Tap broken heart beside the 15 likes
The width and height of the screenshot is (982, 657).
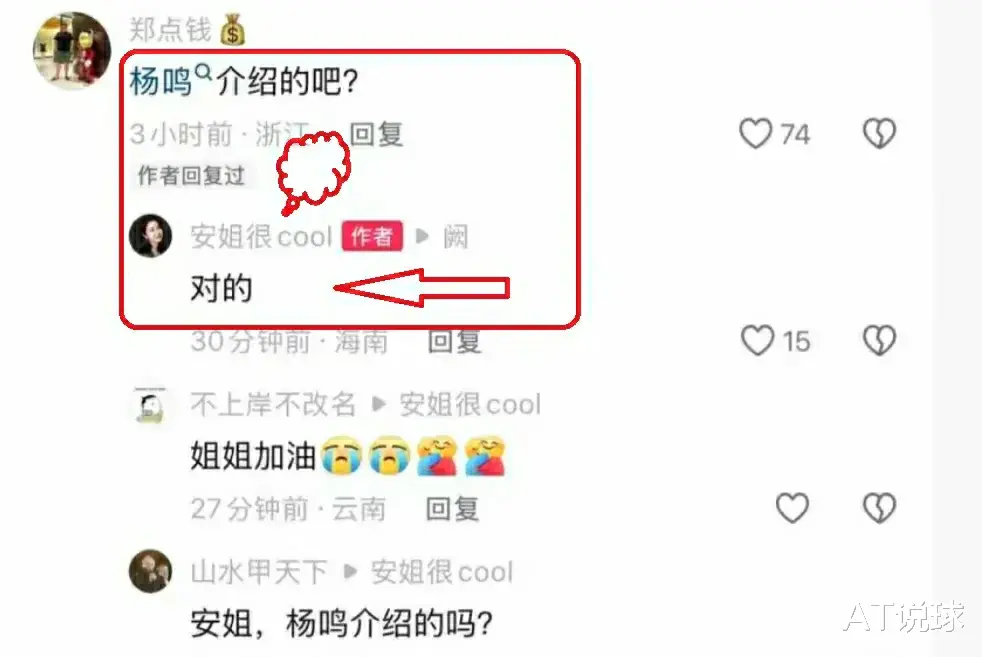click(x=879, y=341)
